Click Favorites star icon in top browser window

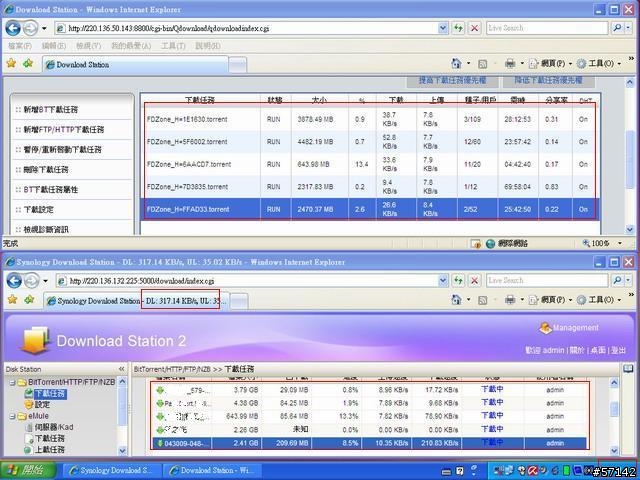pos(11,63)
